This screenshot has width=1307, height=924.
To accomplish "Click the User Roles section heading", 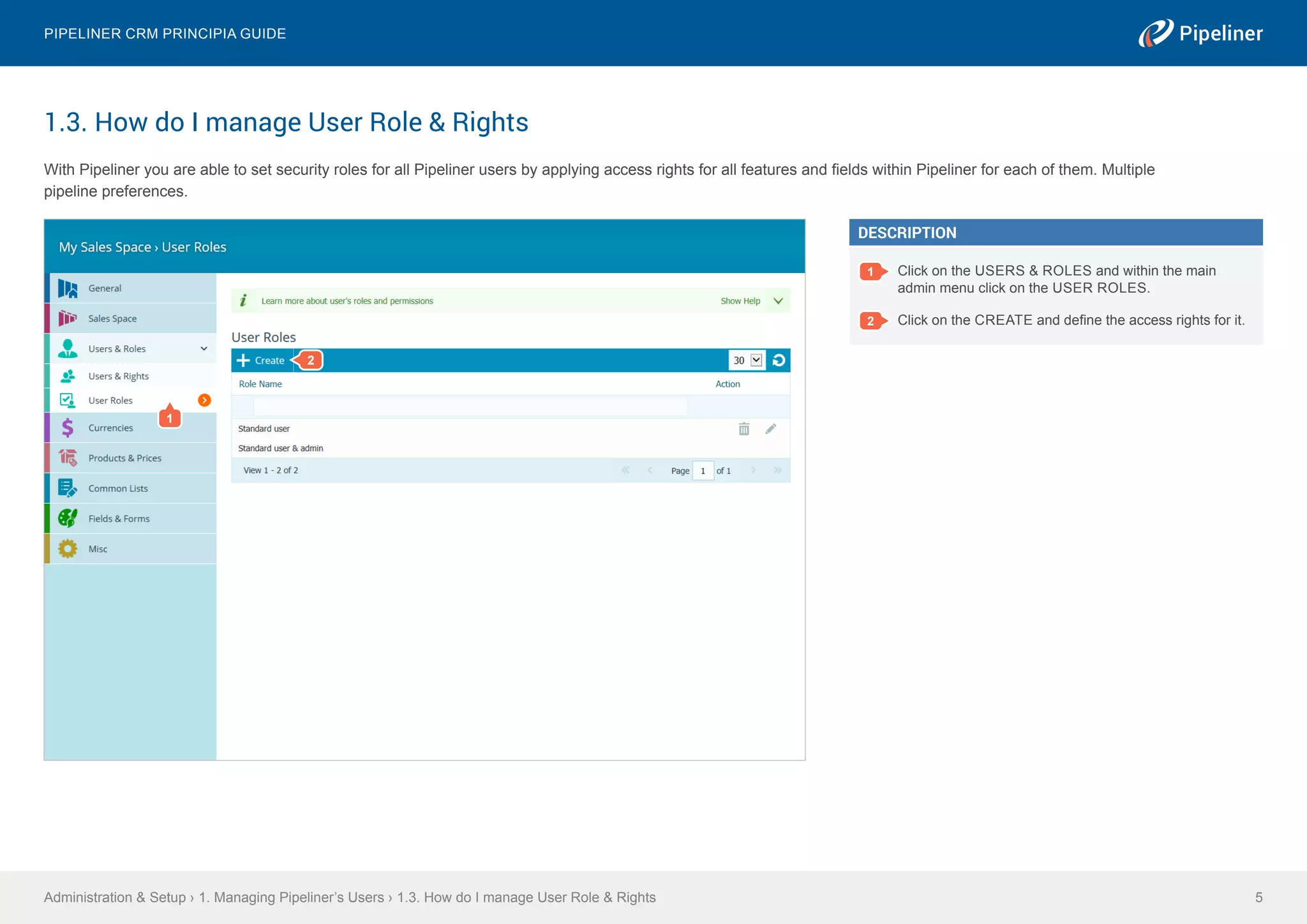I will 264,337.
